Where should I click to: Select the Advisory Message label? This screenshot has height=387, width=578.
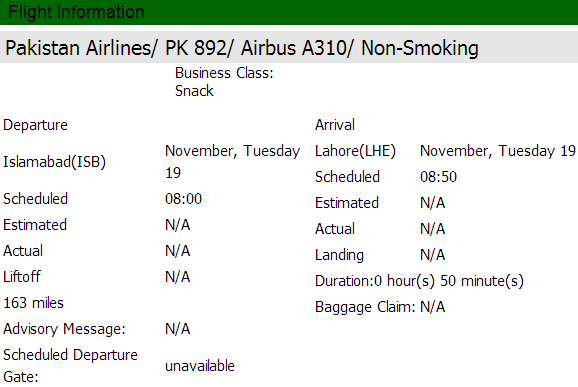click(x=65, y=329)
